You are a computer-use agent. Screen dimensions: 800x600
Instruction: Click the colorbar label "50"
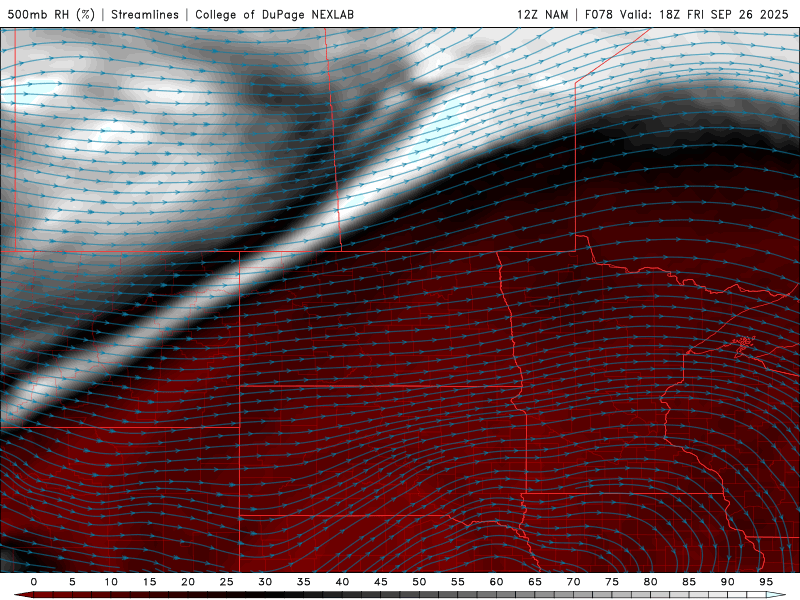pyautogui.click(x=419, y=582)
